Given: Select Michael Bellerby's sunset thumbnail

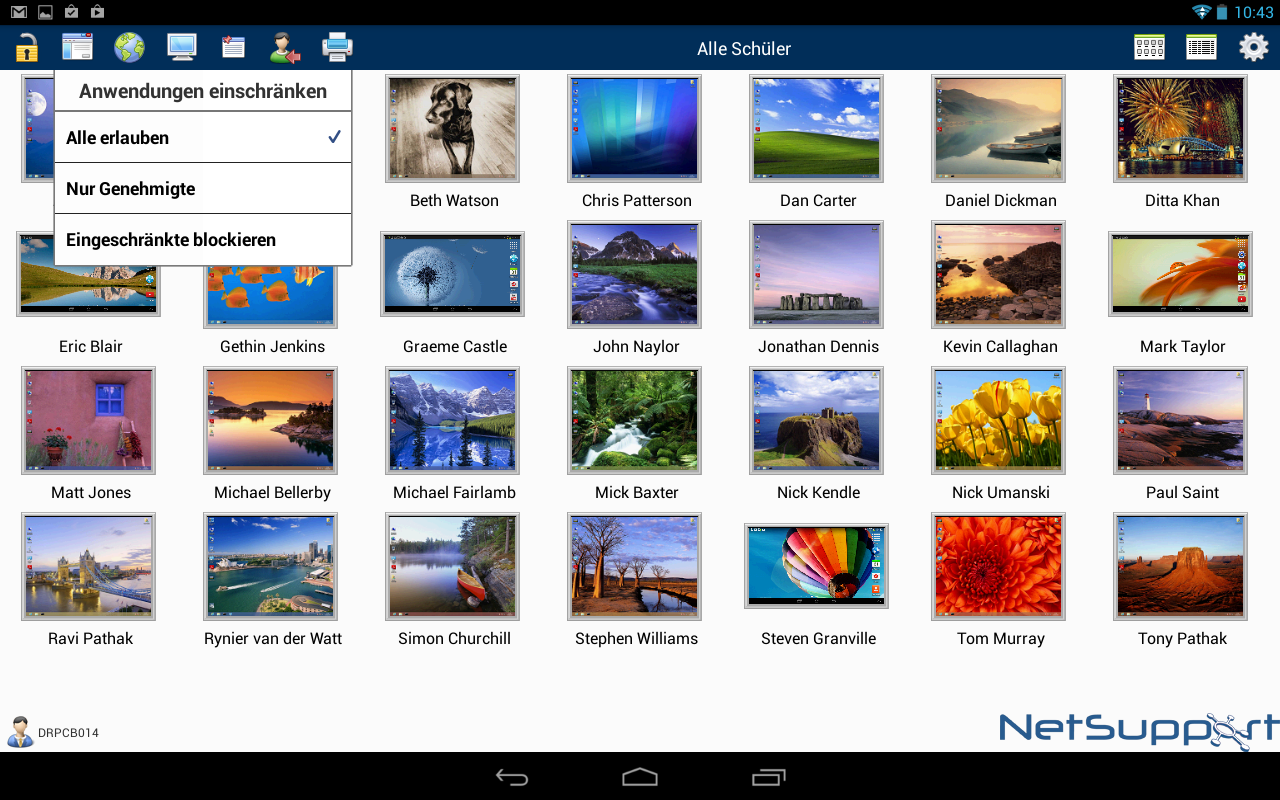Looking at the screenshot, I should point(270,420).
